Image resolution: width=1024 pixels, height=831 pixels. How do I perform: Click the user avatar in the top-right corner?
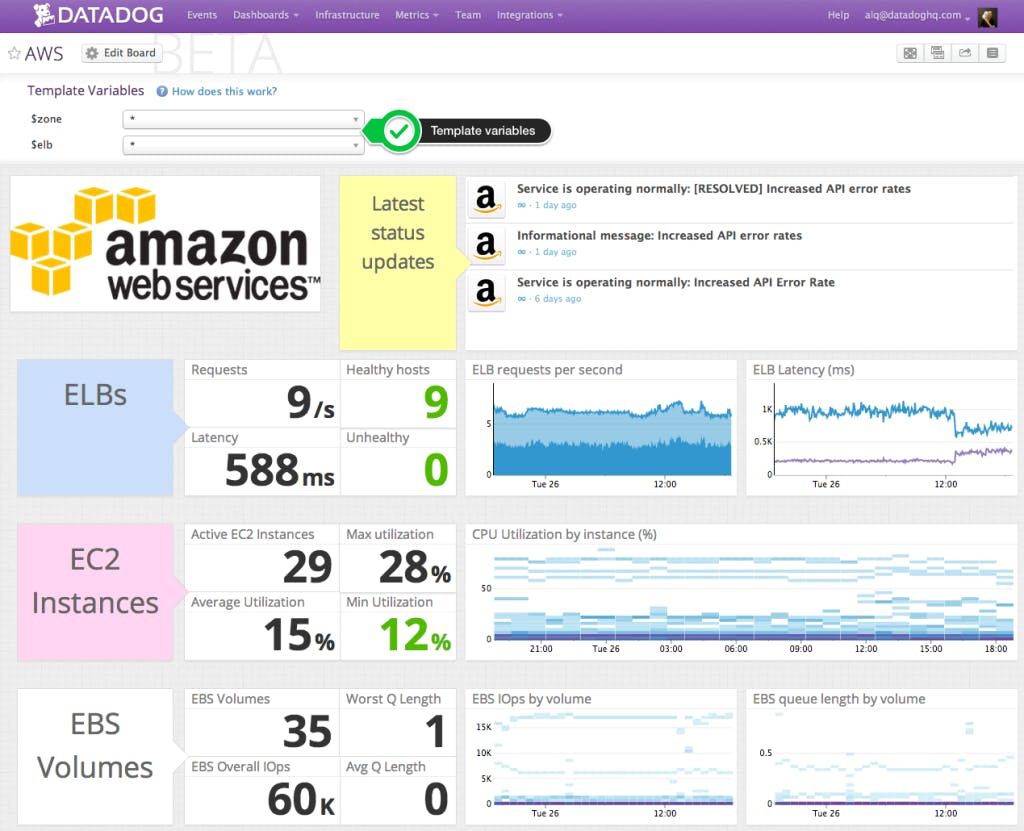point(988,17)
